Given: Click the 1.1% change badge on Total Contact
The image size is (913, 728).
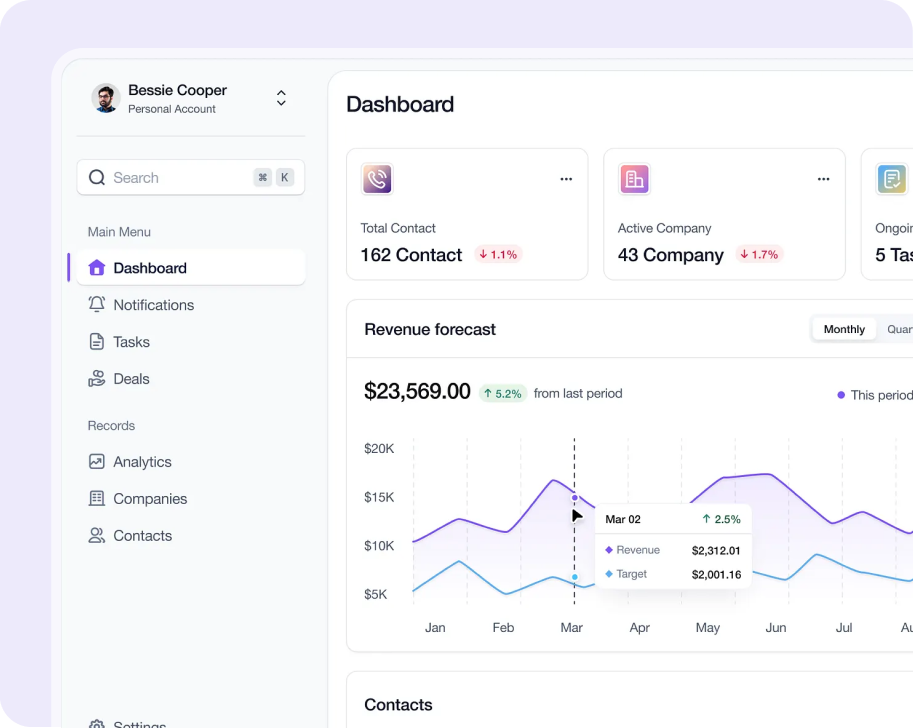Looking at the screenshot, I should pyautogui.click(x=498, y=255).
